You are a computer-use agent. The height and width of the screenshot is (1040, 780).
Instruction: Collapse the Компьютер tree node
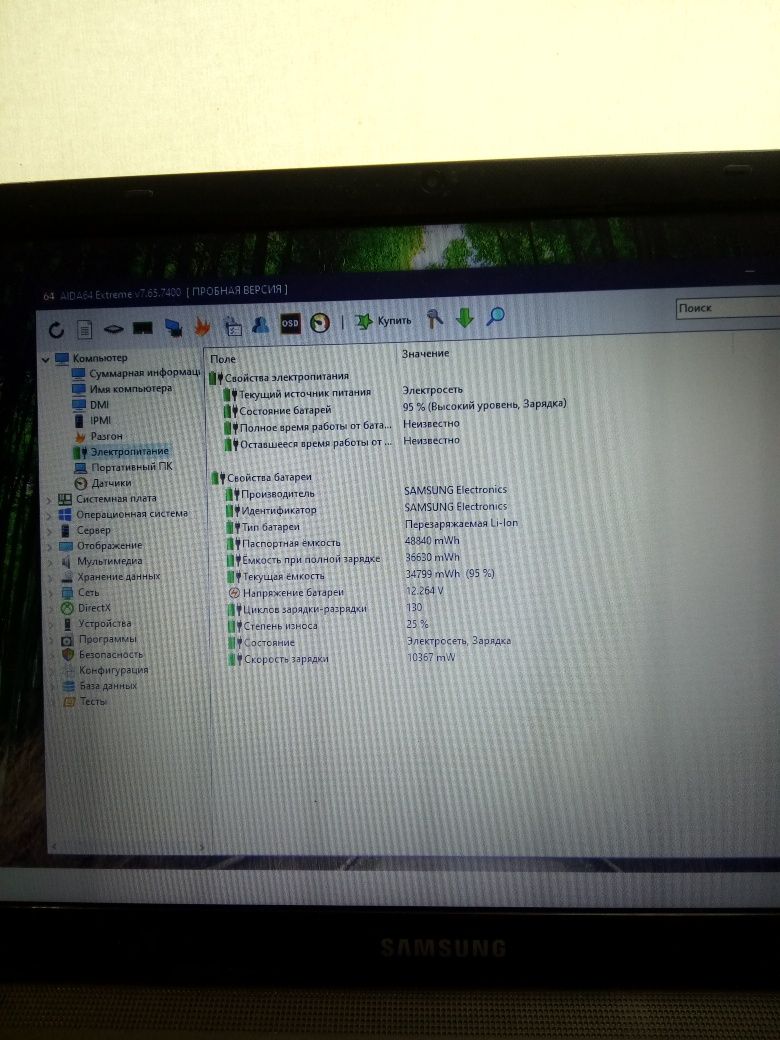click(46, 359)
